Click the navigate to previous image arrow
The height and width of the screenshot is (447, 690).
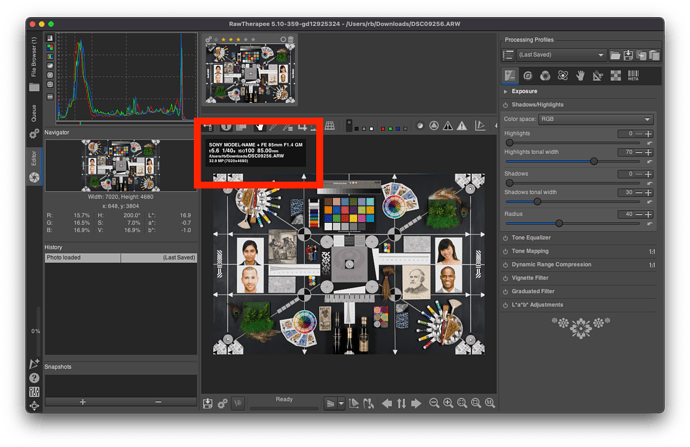point(387,403)
